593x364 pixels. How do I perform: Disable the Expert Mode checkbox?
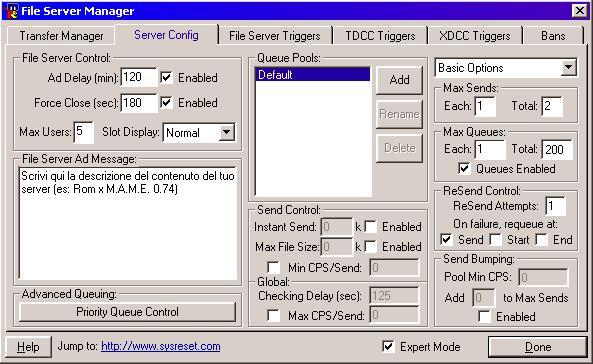point(388,346)
